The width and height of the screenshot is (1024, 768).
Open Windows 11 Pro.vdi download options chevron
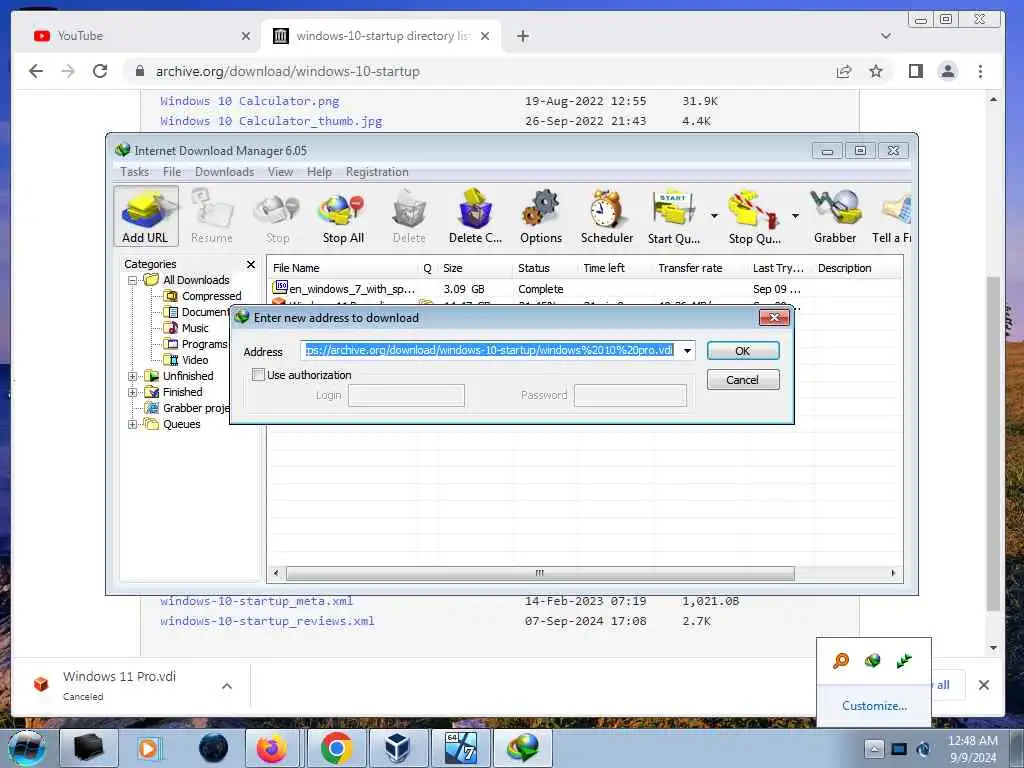[x=227, y=686]
